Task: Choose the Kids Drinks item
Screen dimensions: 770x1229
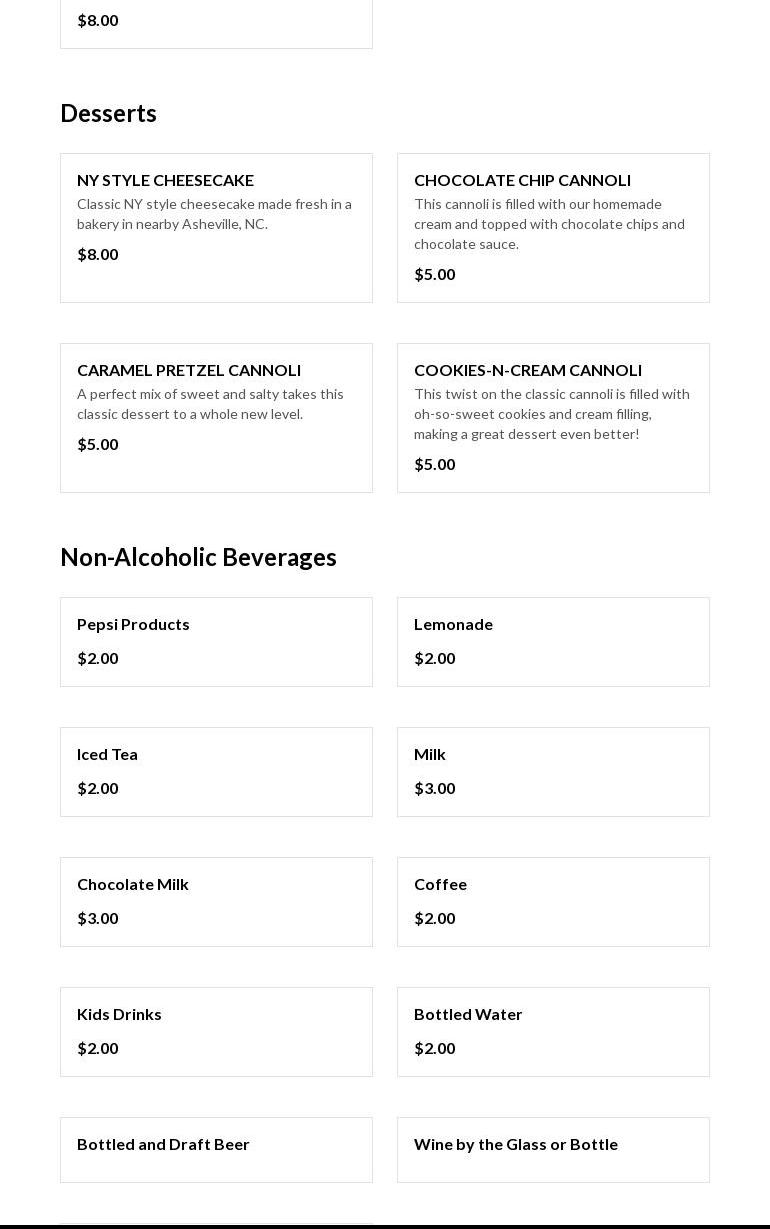Action: pos(216,1032)
